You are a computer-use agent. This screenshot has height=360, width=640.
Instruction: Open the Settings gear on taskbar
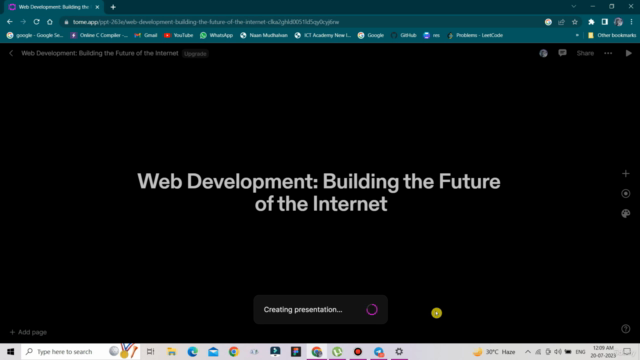(x=399, y=351)
